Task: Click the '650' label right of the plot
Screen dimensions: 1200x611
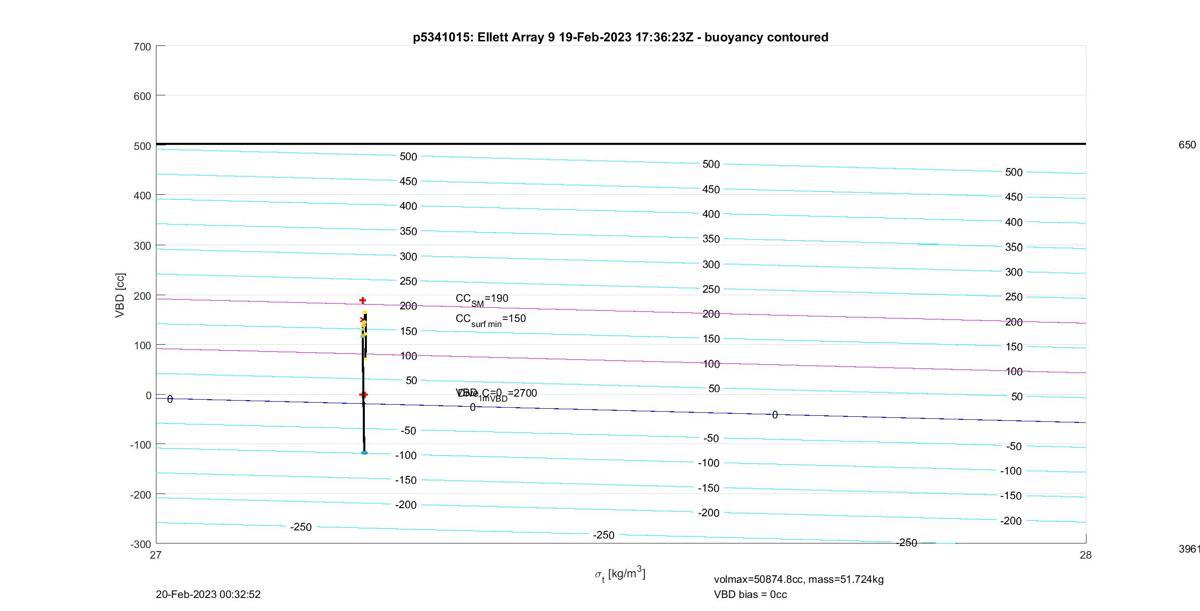Action: 1187,145
